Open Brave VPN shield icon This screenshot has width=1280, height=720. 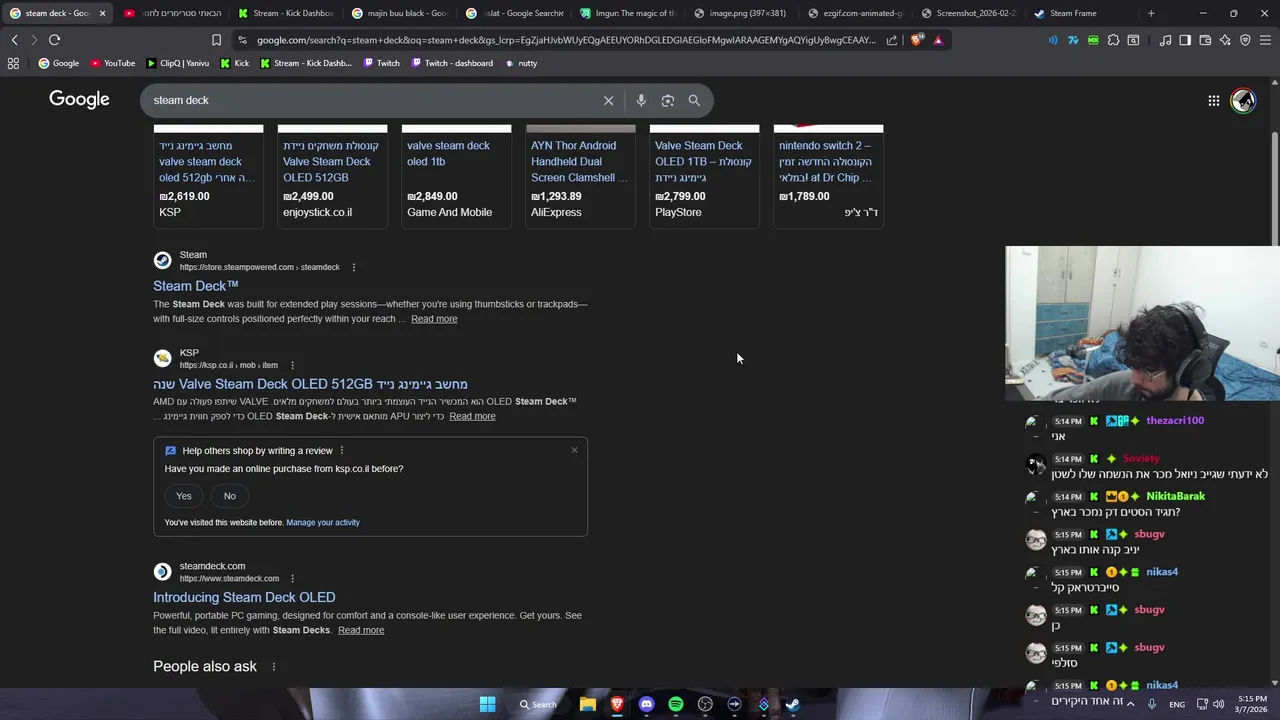(x=1245, y=40)
